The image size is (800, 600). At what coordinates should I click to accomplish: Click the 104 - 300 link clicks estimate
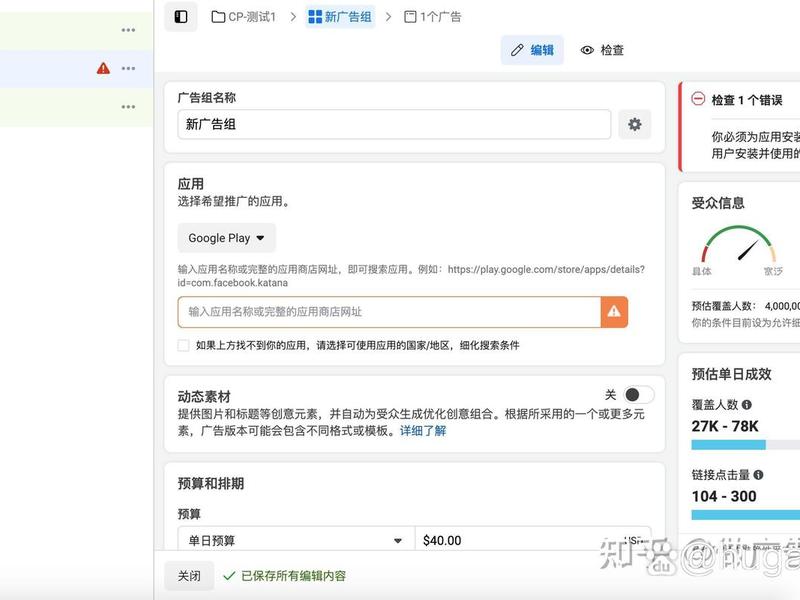[724, 496]
